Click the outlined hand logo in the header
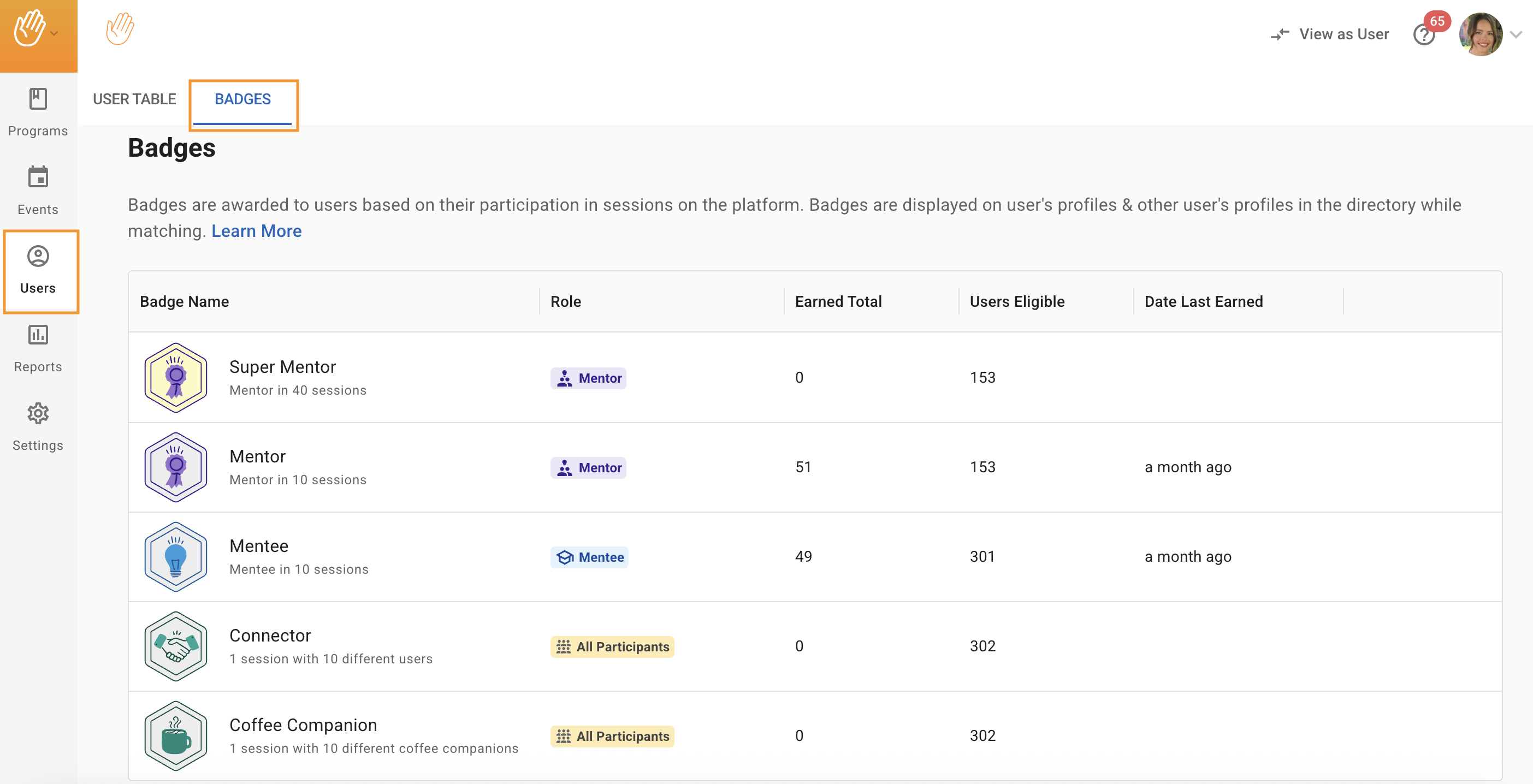1533x784 pixels. 120,28
